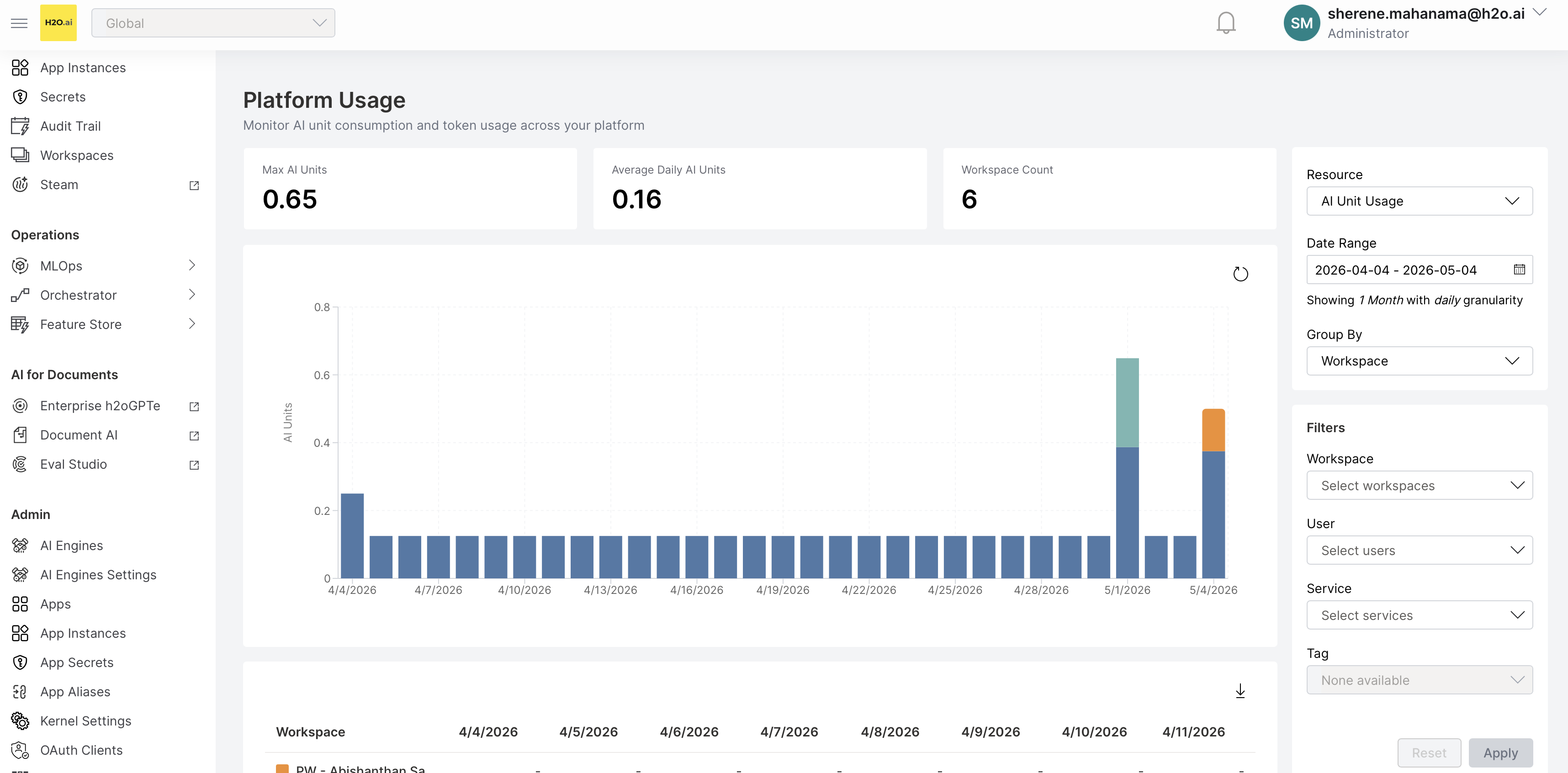The image size is (1568, 773).
Task: Expand the MLOps submenu chevron
Action: click(x=192, y=265)
